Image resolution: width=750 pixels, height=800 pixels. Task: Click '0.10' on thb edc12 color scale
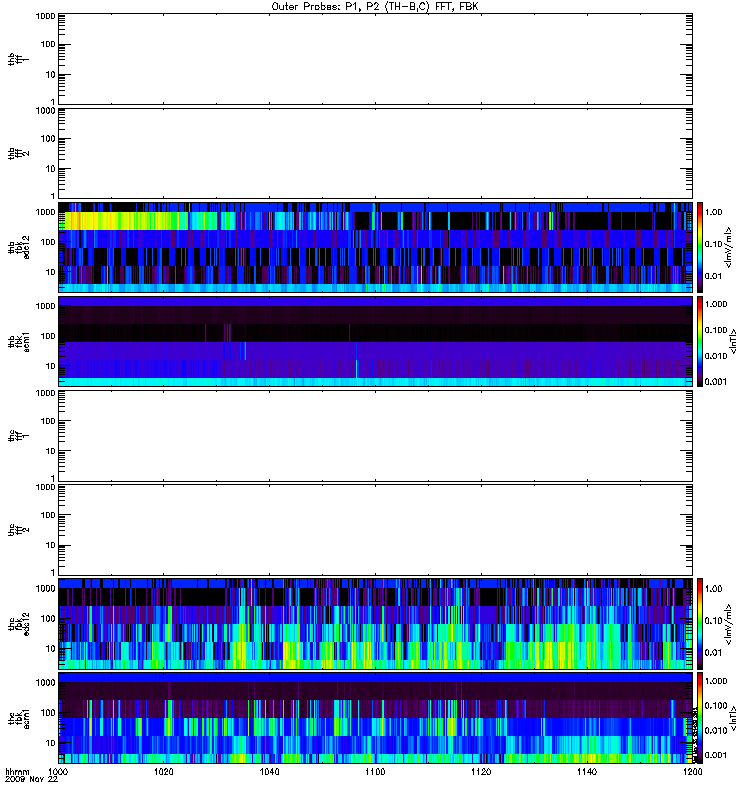click(x=713, y=244)
